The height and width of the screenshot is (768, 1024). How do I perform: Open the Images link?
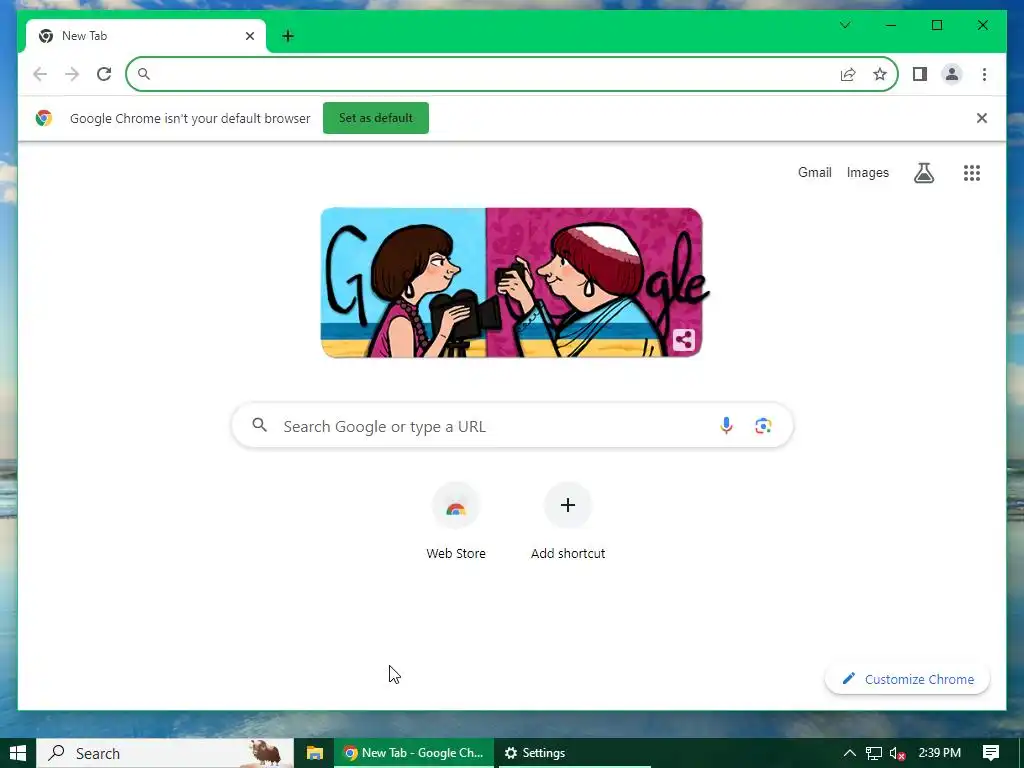(x=867, y=172)
